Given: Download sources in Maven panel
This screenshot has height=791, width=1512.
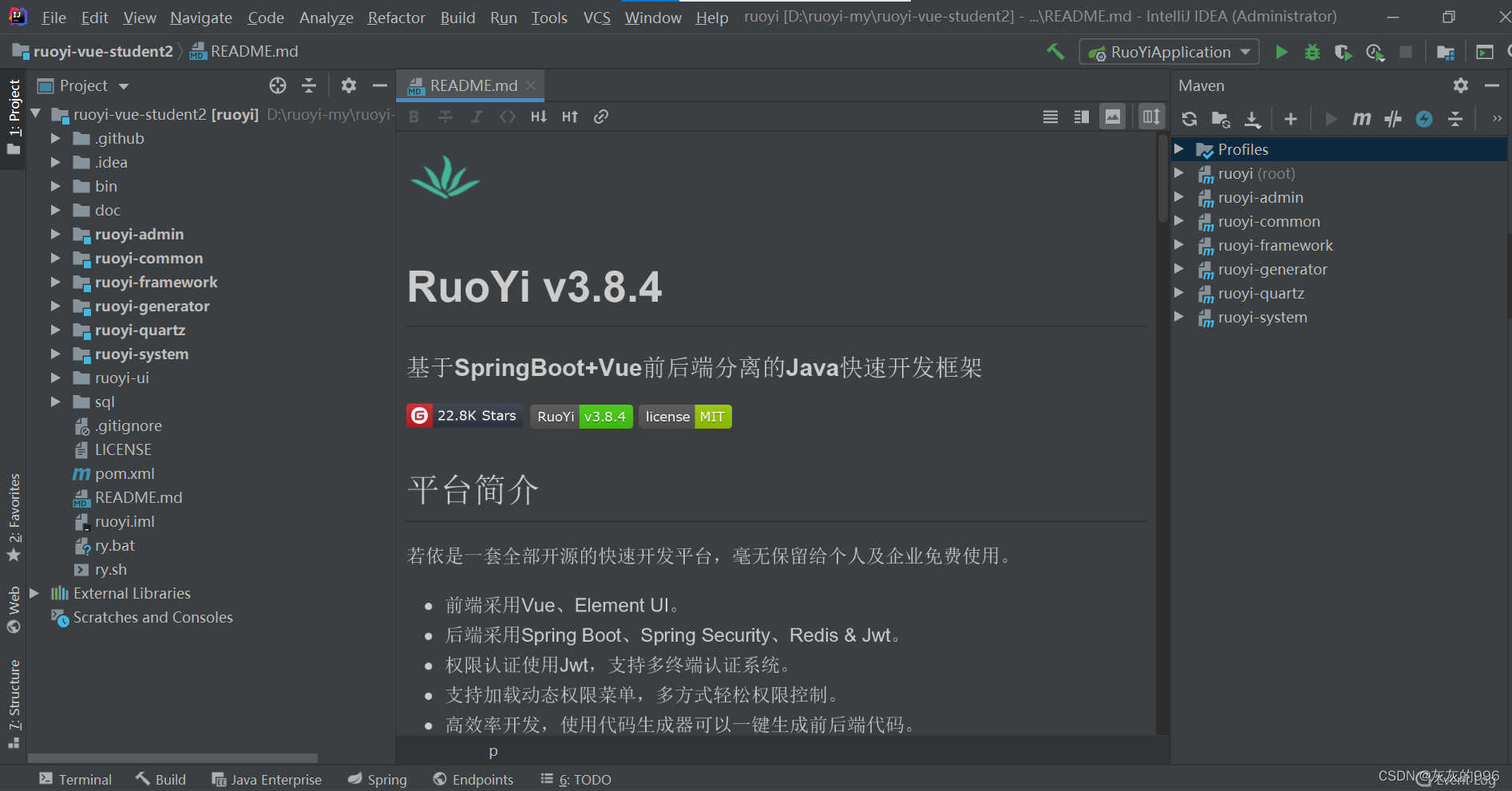Looking at the screenshot, I should click(1253, 119).
